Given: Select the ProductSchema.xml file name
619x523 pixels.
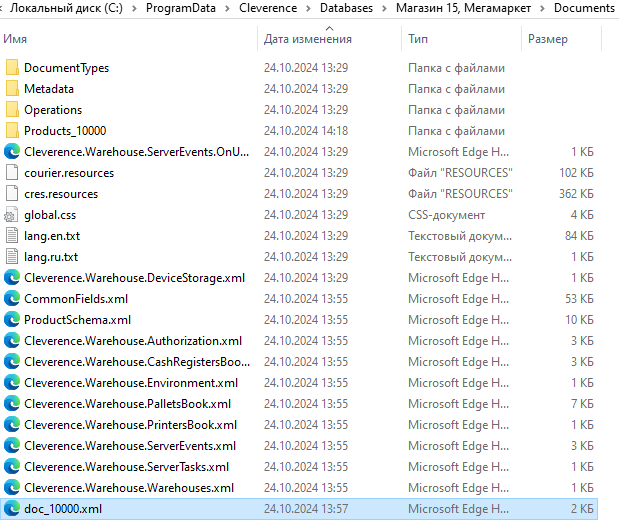Looking at the screenshot, I should [x=77, y=320].
